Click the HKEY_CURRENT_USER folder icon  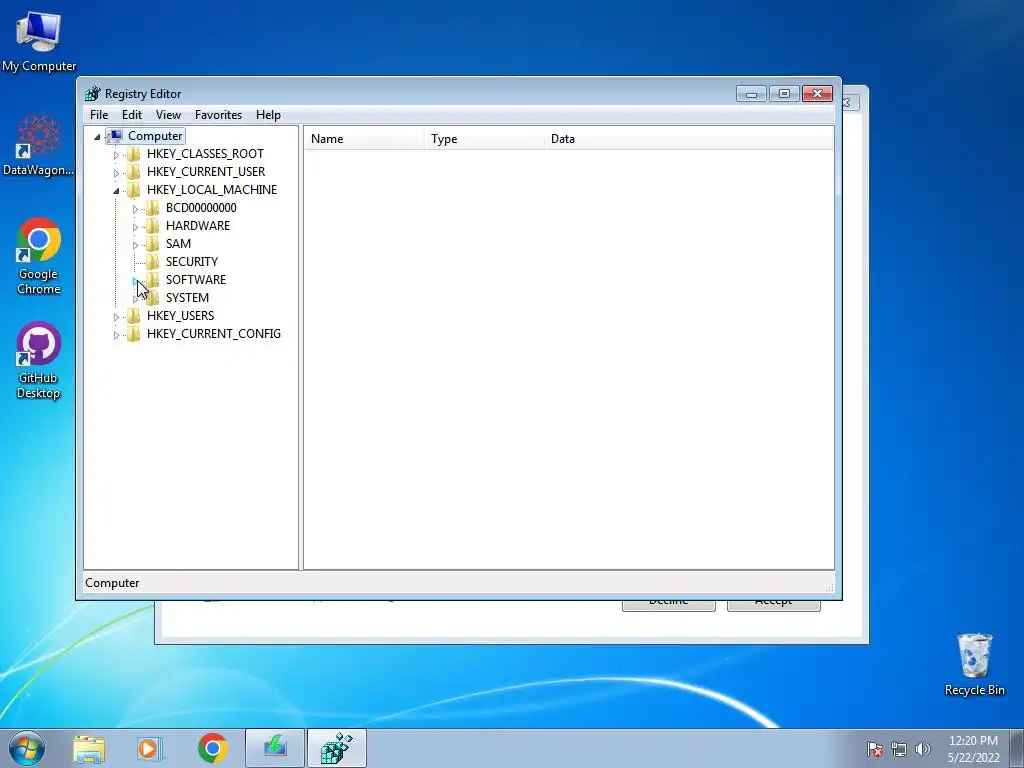pyautogui.click(x=133, y=172)
